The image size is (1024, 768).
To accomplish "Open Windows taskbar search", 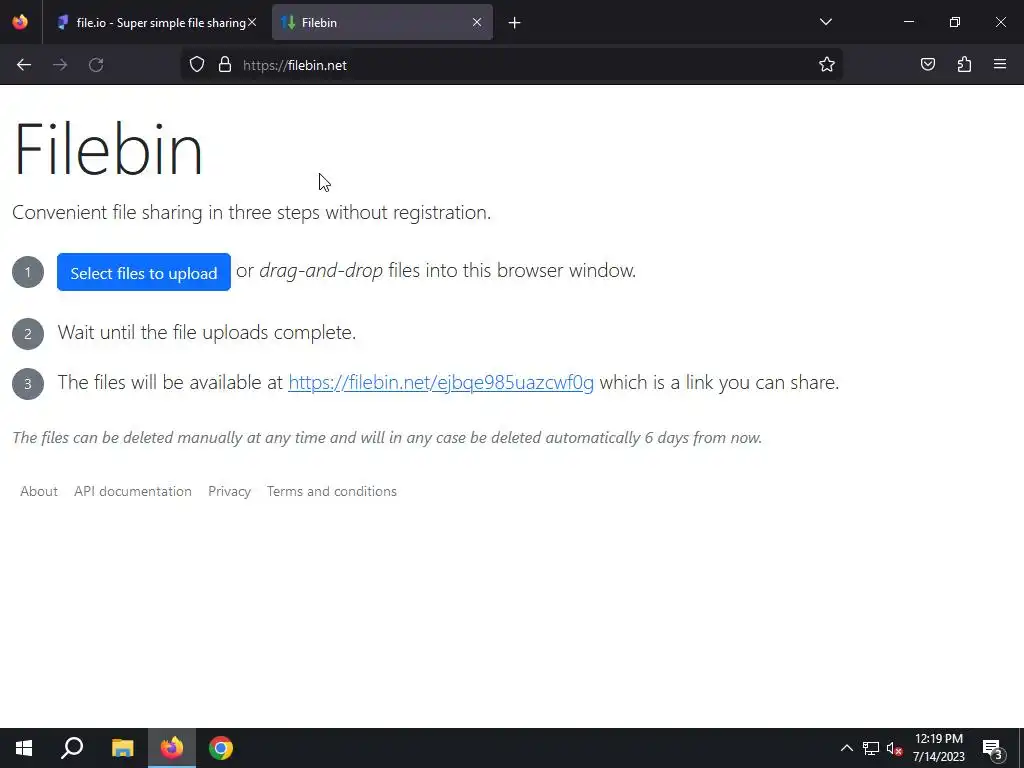I will pos(72,748).
